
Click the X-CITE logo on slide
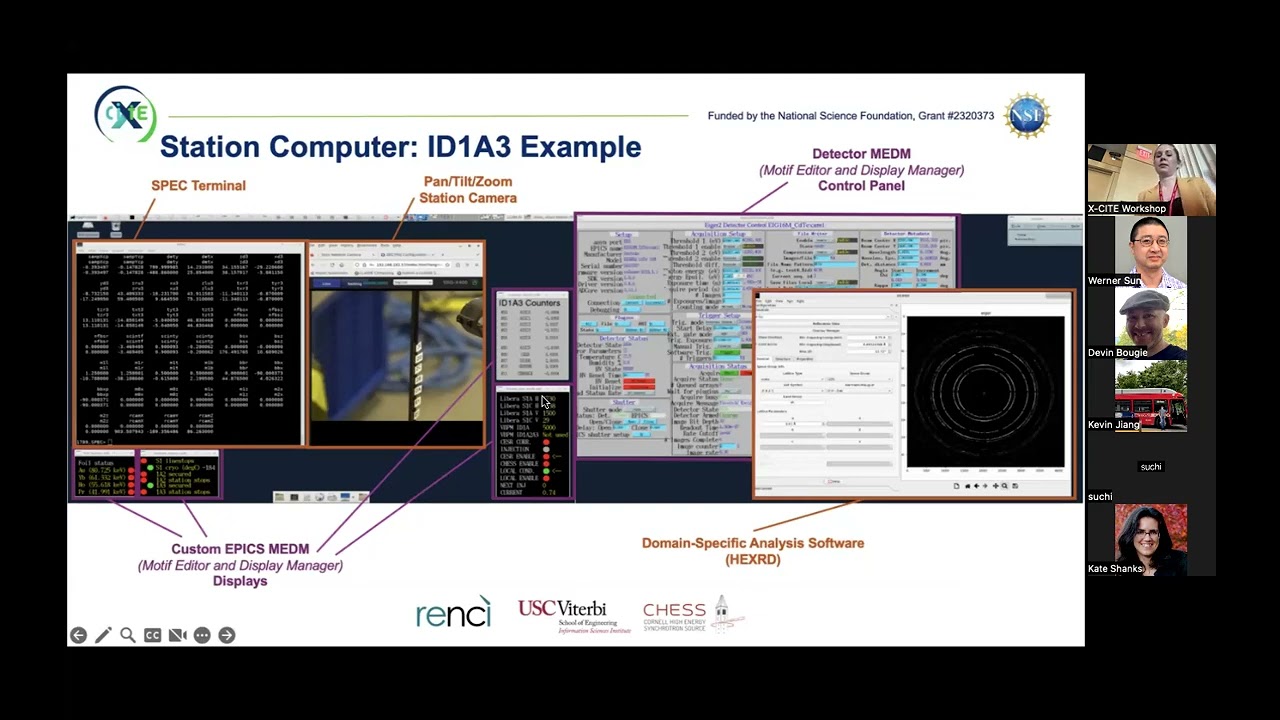coord(125,114)
